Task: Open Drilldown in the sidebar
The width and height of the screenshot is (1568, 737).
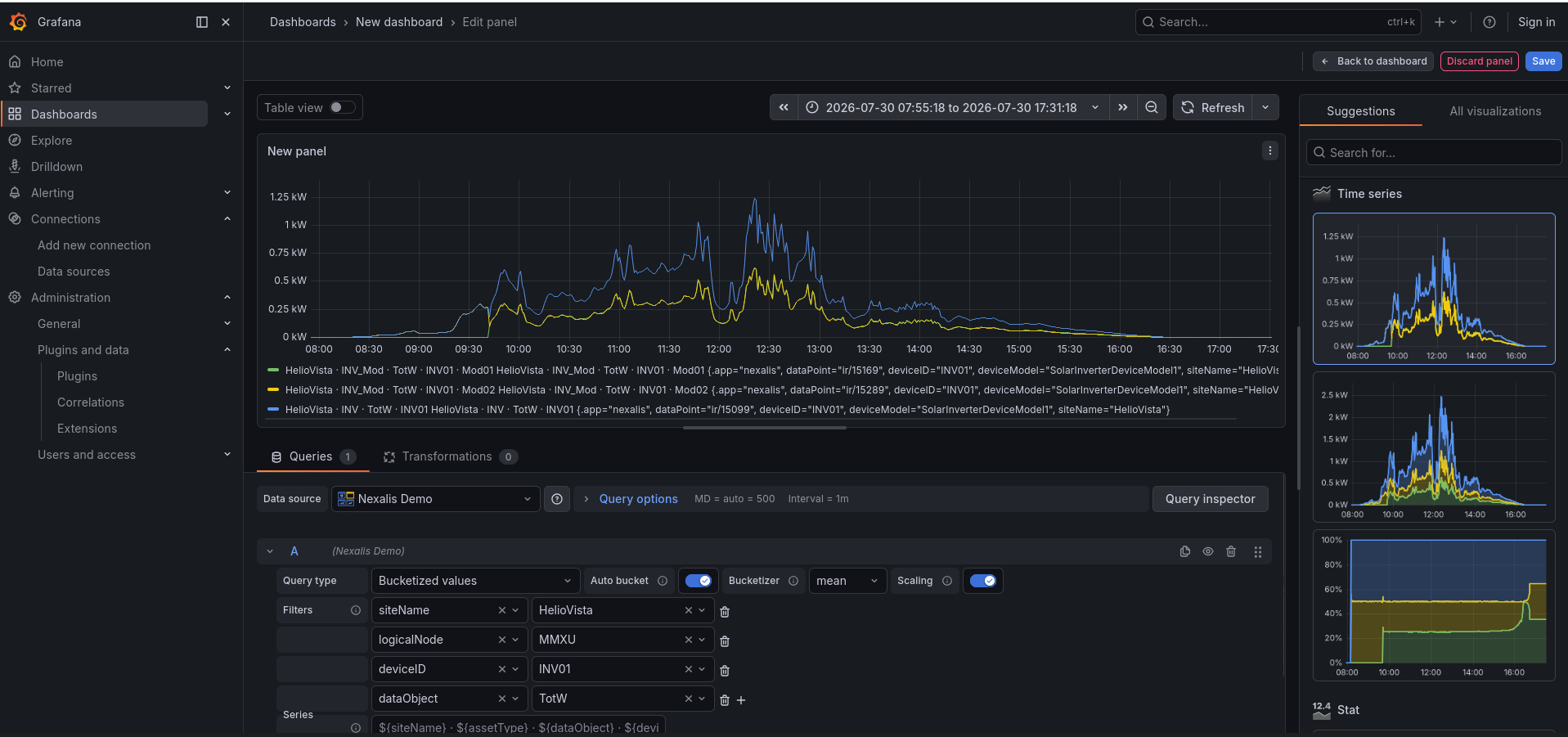Action: 56,166
